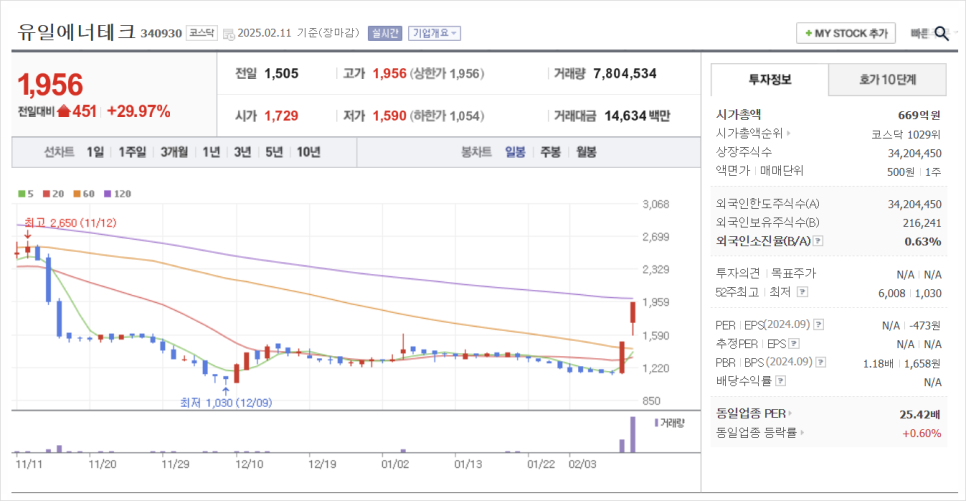Image resolution: width=966 pixels, height=501 pixels.
Task: Select 3년 line chart period
Action: [x=242, y=152]
